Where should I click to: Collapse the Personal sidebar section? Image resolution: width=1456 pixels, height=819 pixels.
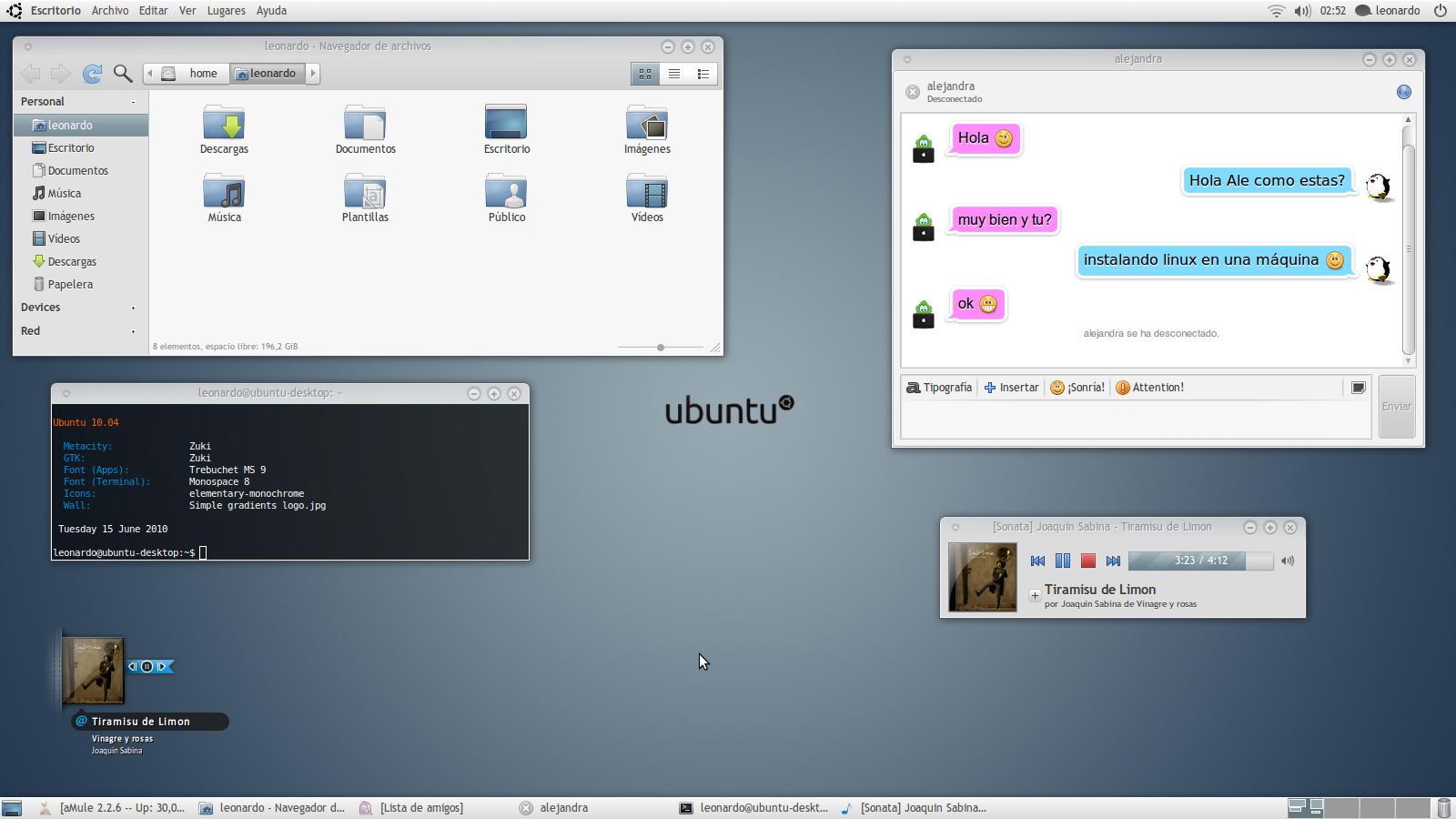(x=133, y=102)
